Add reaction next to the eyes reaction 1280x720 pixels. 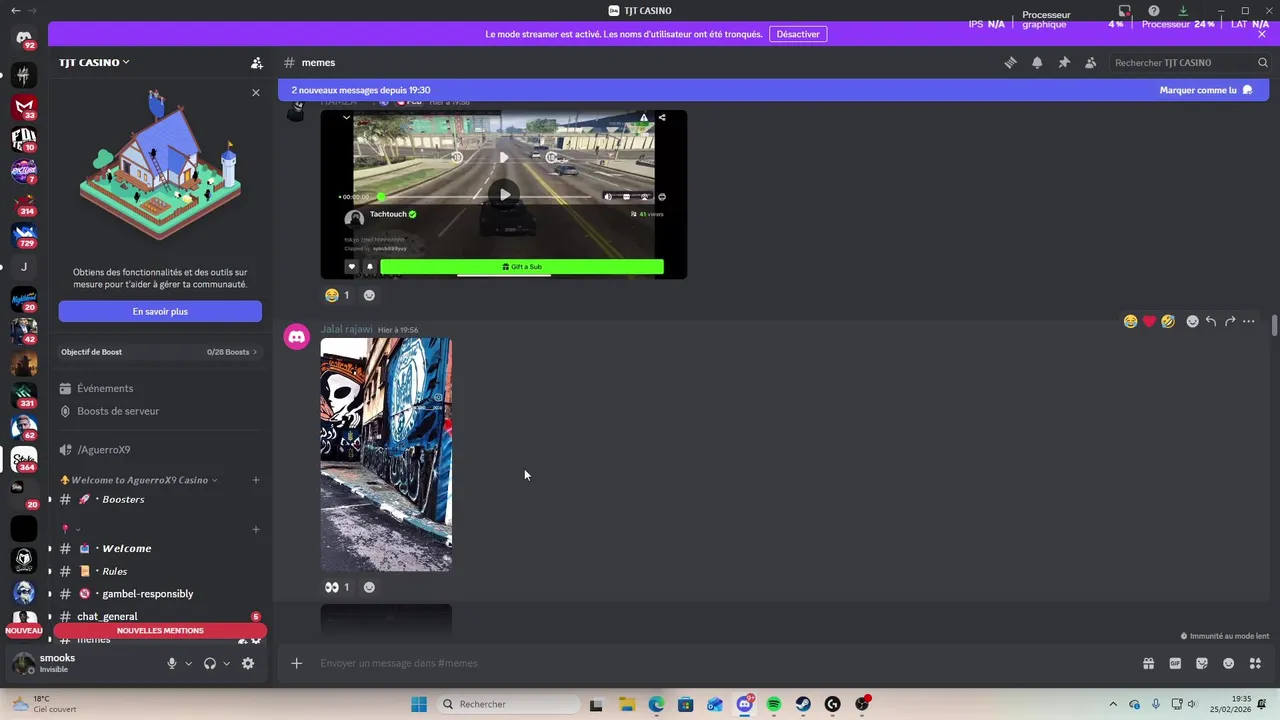click(369, 587)
